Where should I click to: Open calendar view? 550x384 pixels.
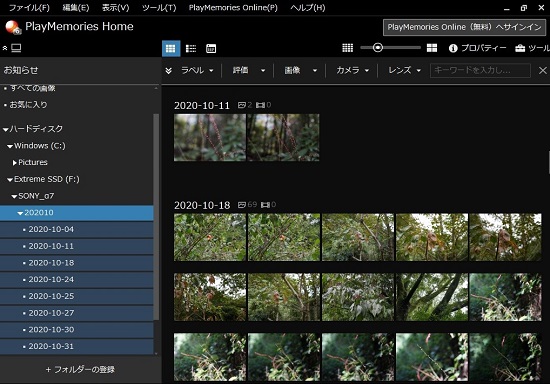point(211,48)
